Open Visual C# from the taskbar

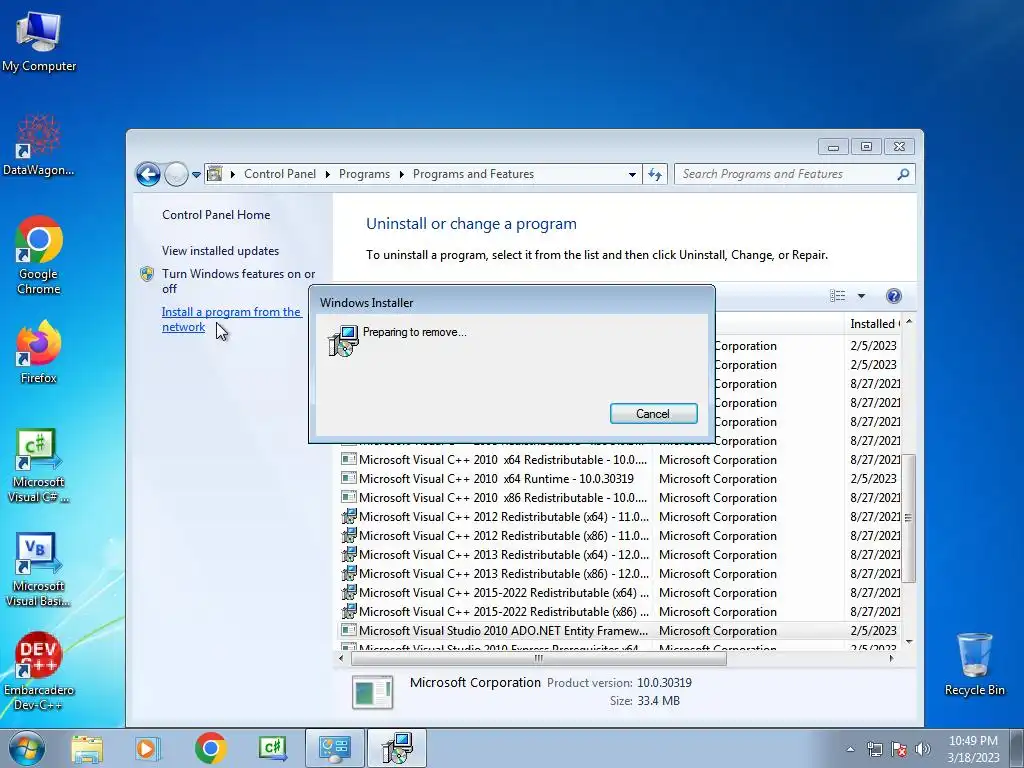[x=272, y=748]
